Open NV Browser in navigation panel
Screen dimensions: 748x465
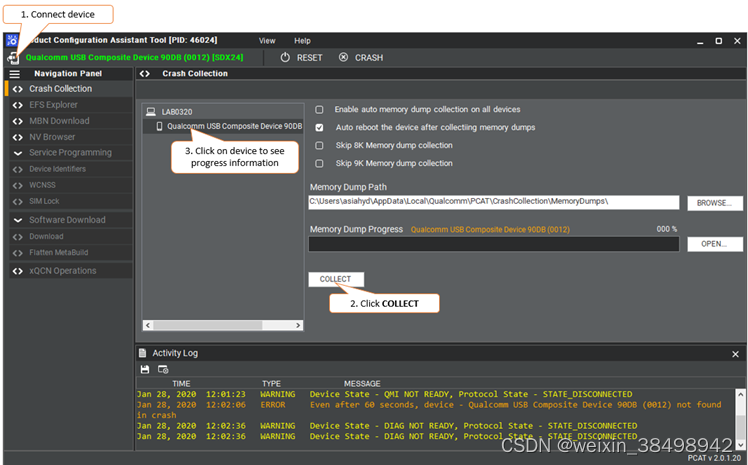[71, 137]
